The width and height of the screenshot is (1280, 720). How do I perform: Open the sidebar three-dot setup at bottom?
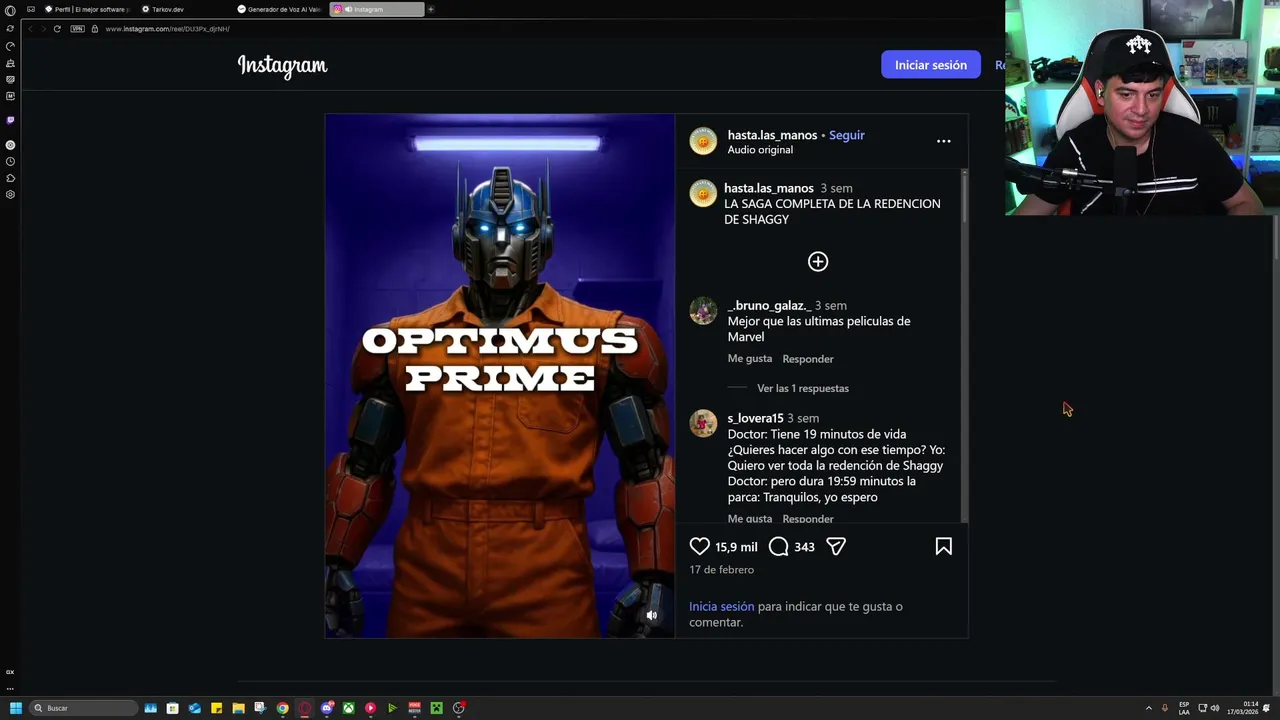click(x=10, y=688)
